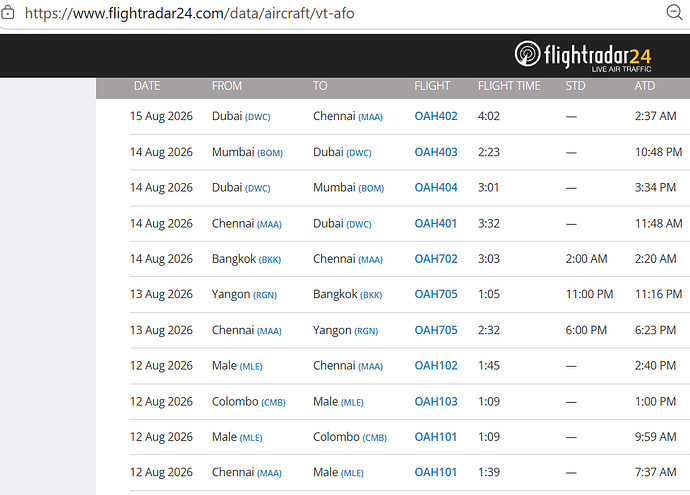
Task: Click the BKK airport code in Bangkok origin row
Action: pyautogui.click(x=270, y=260)
